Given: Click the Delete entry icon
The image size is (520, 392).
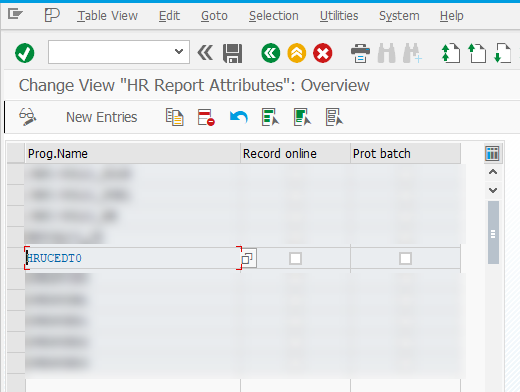Looking at the screenshot, I should tap(206, 117).
